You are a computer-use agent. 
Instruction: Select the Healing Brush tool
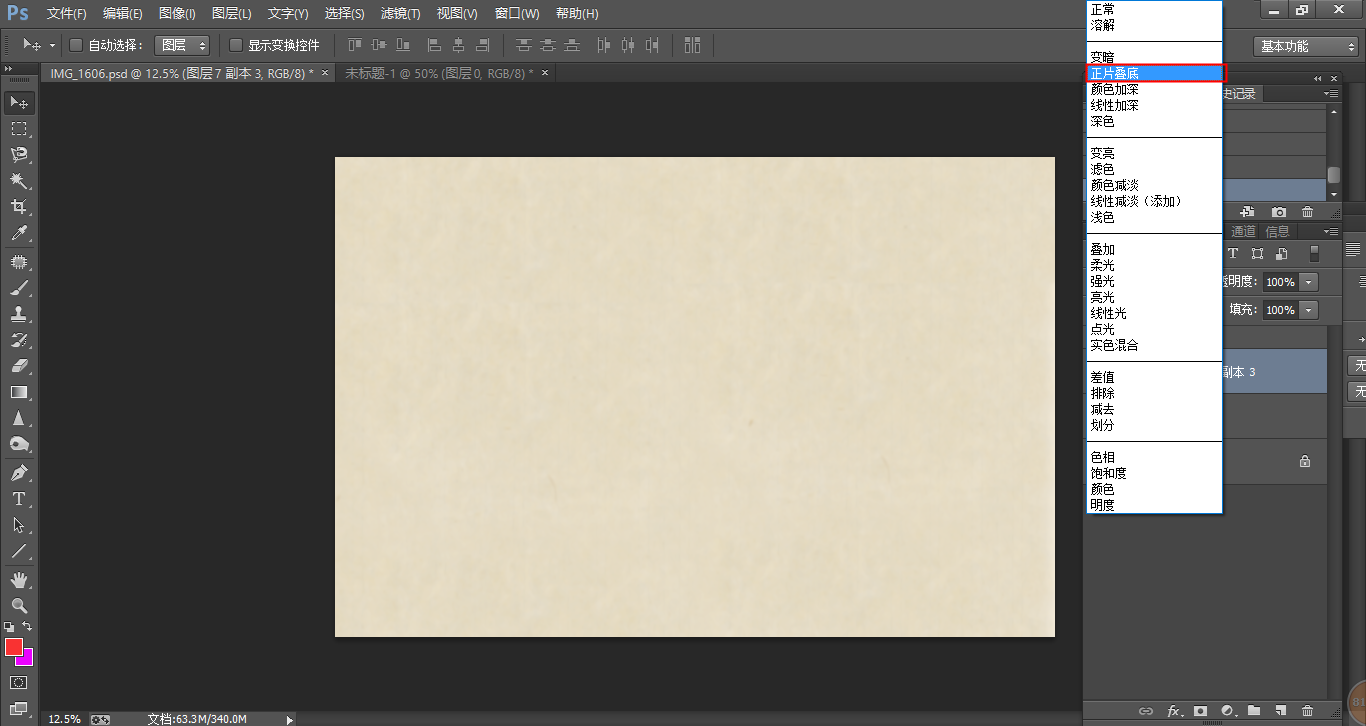[x=19, y=262]
